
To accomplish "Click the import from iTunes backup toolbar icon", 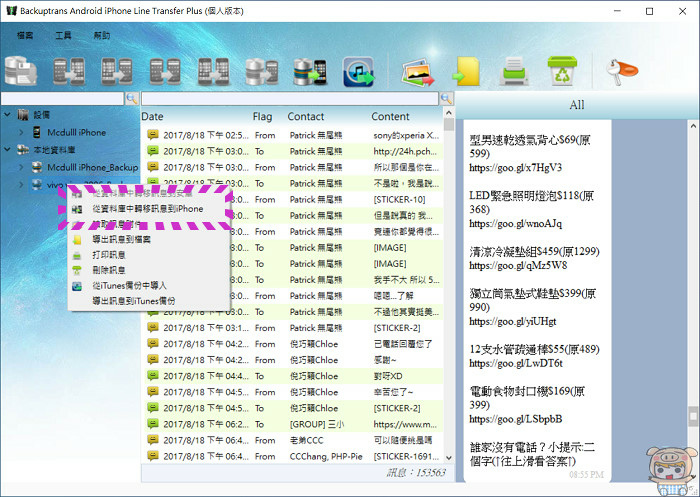I will [x=358, y=71].
